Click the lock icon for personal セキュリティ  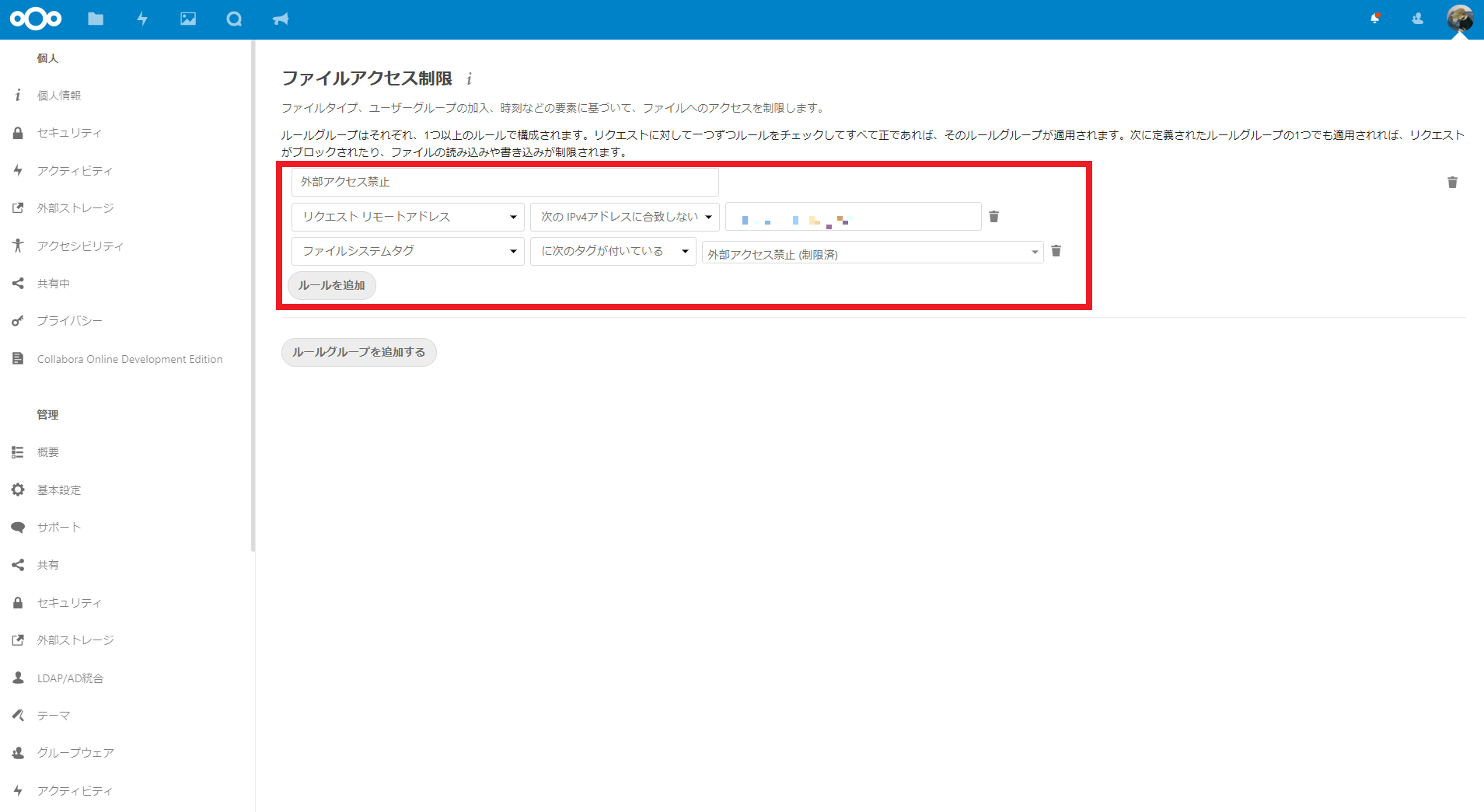(x=18, y=133)
